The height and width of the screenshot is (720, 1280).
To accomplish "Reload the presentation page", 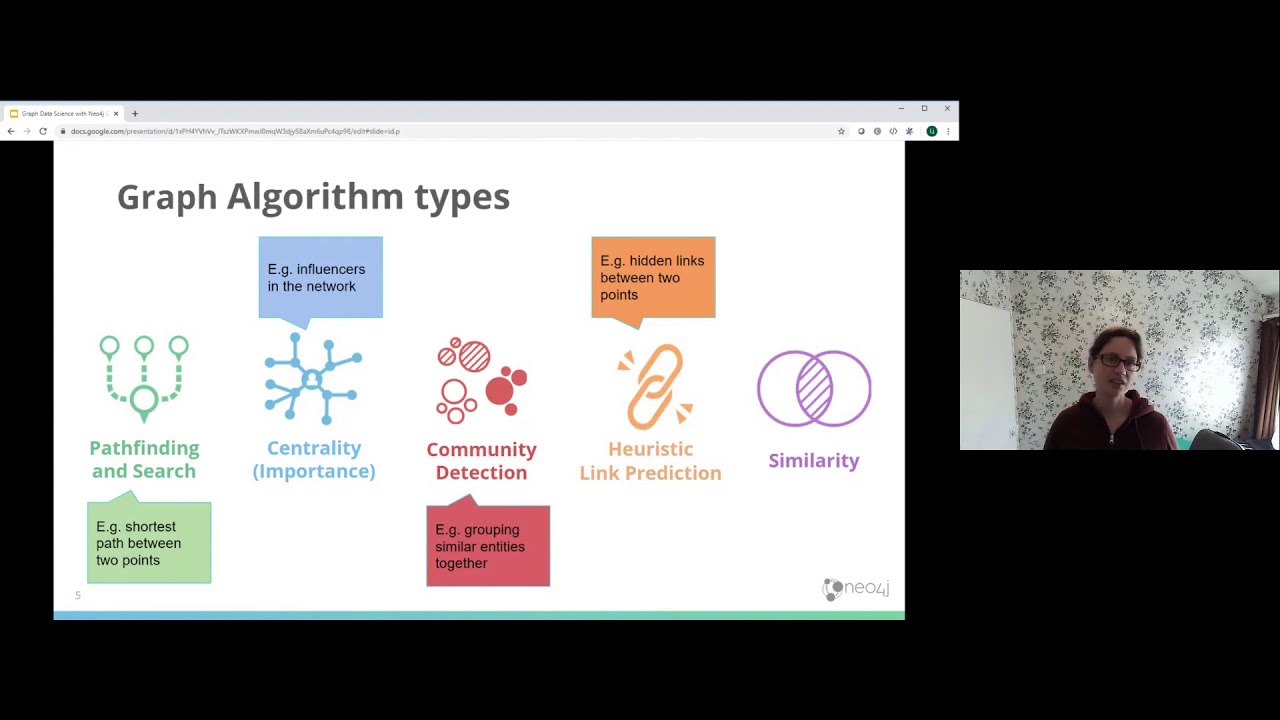I will click(x=43, y=131).
